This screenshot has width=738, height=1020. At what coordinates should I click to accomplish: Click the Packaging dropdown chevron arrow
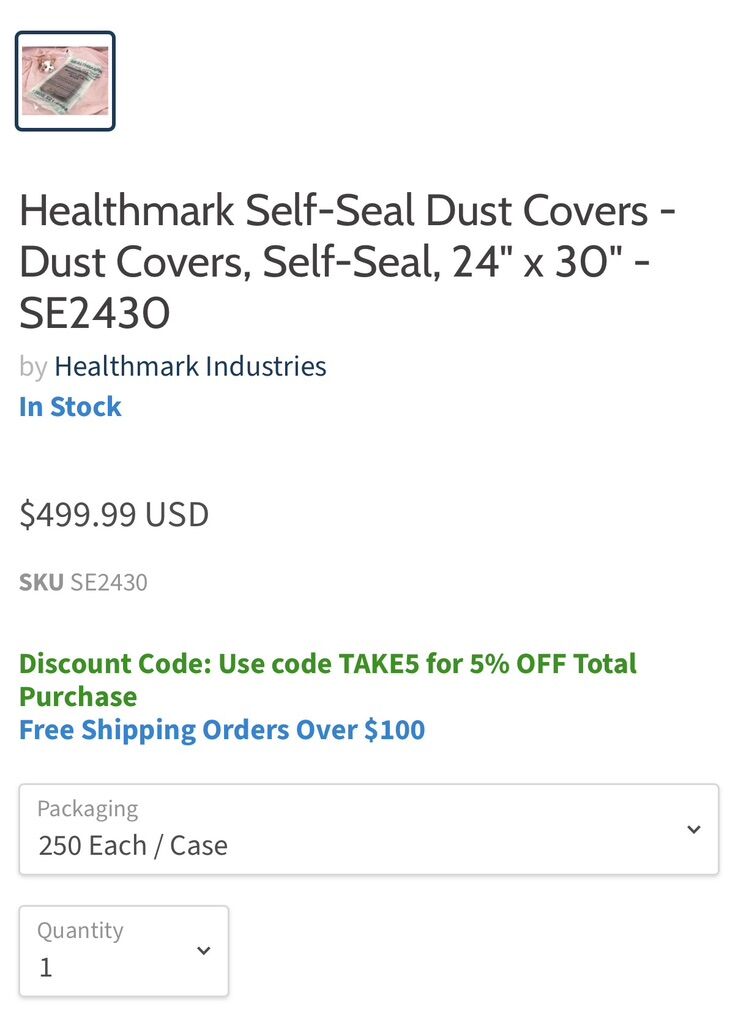pos(693,829)
